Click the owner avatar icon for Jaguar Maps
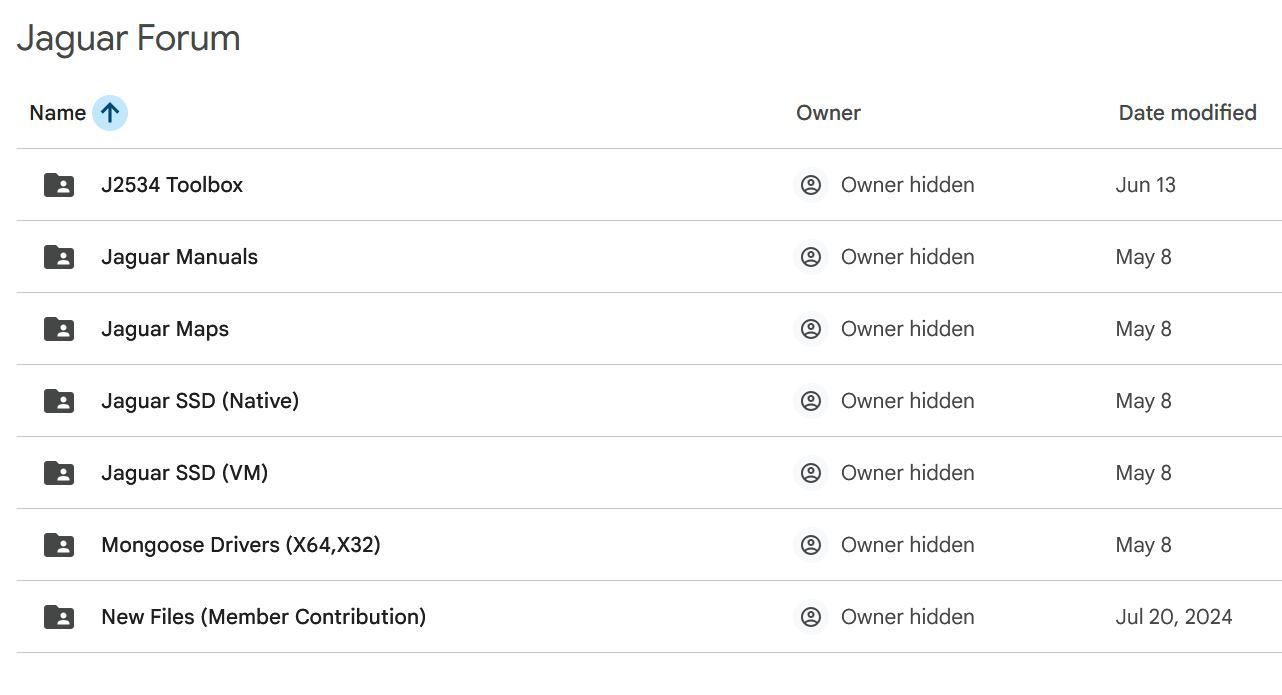 (811, 329)
